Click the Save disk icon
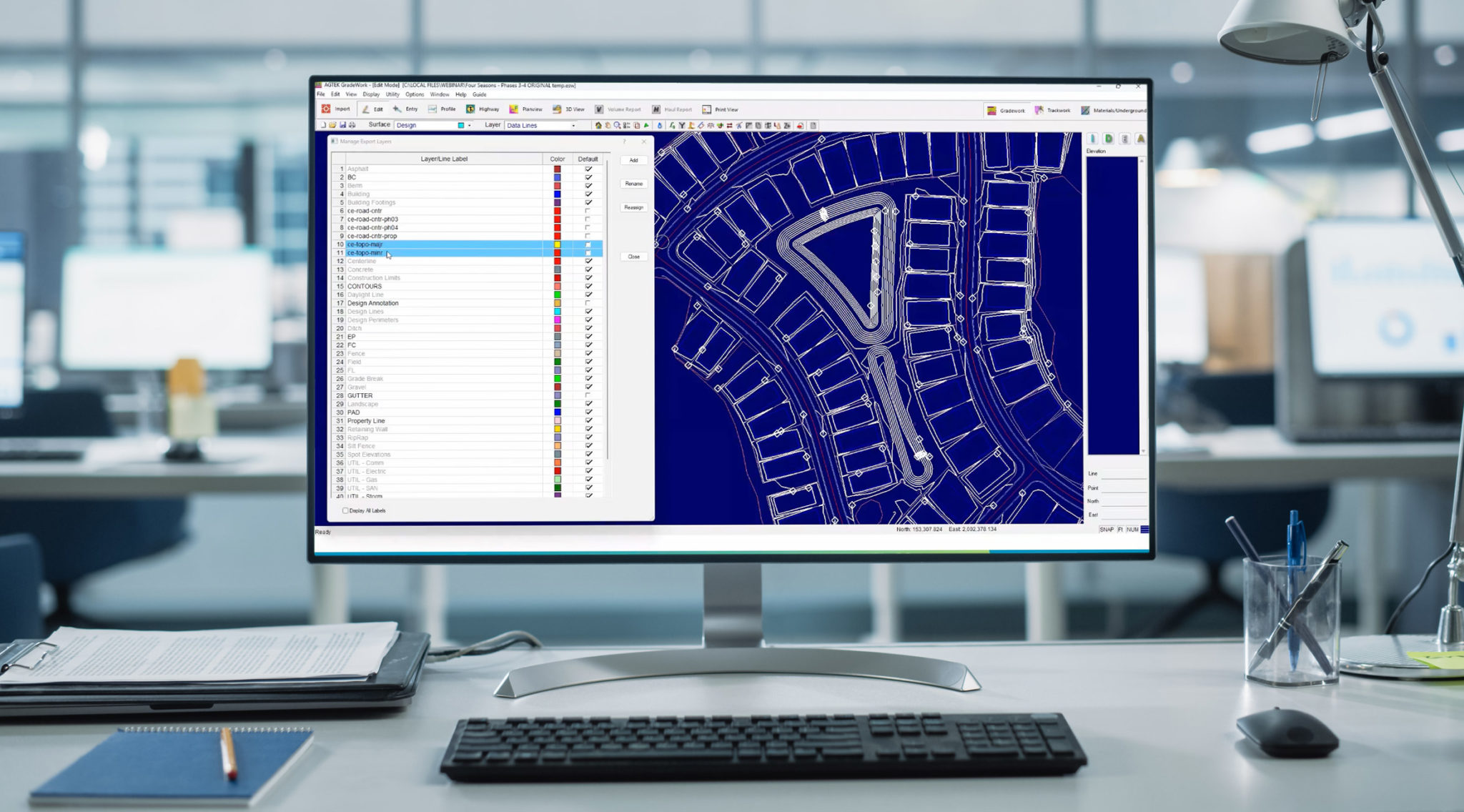The image size is (1464, 812). (342, 125)
